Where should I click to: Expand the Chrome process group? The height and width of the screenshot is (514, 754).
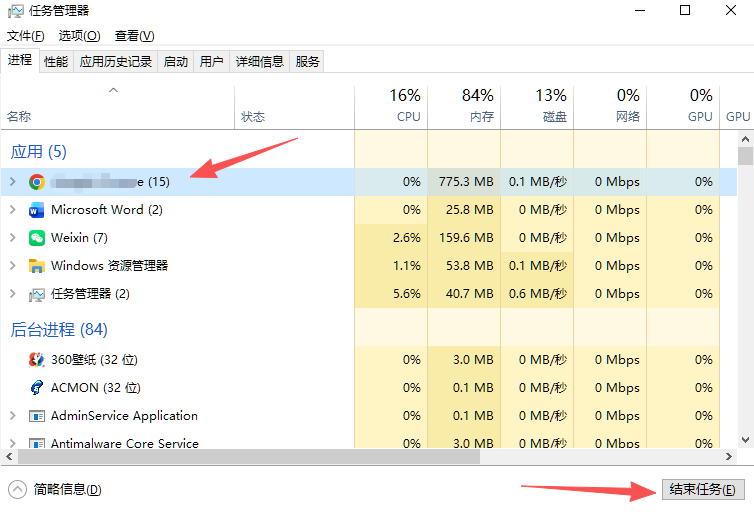13,182
